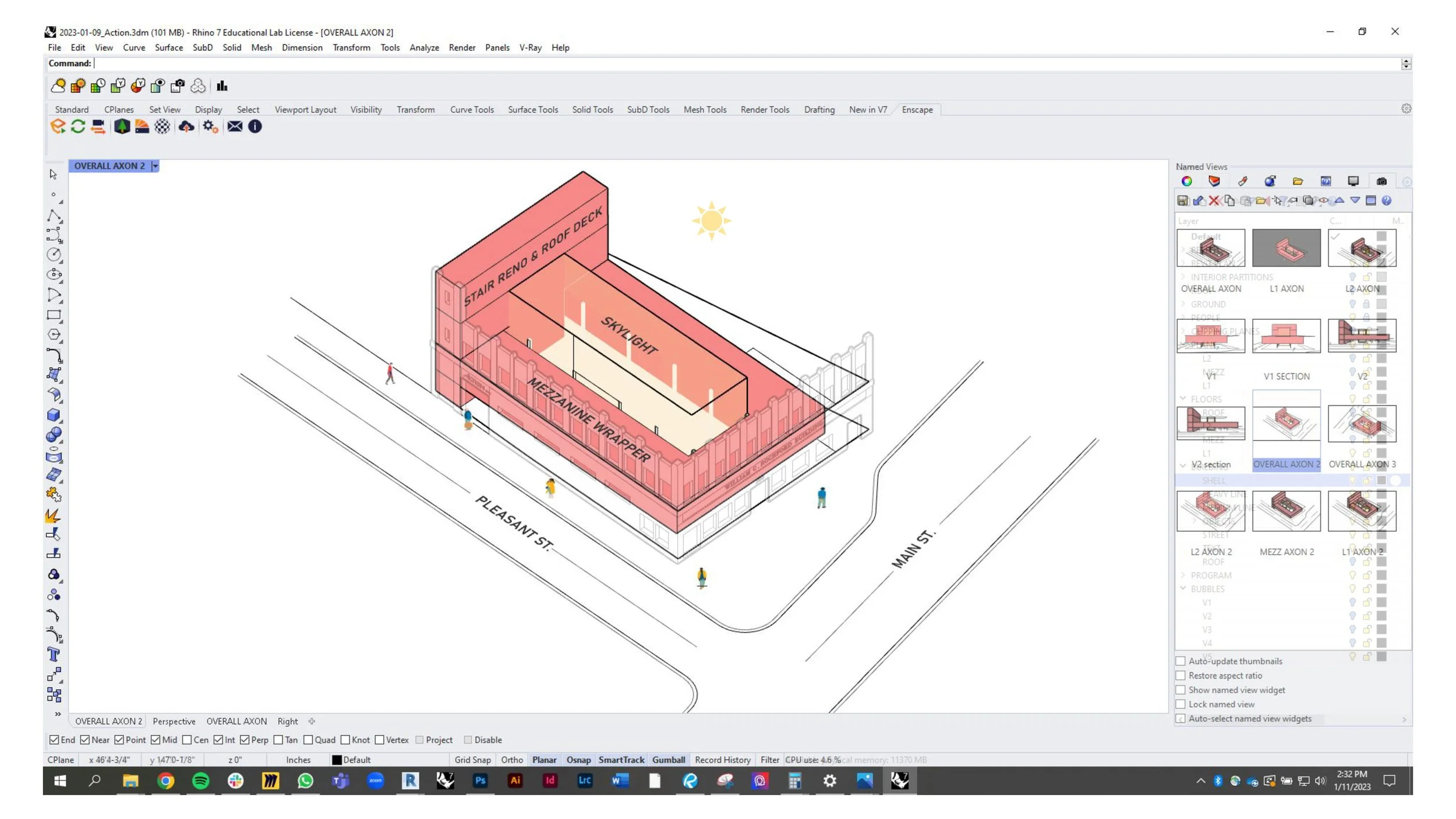Open the Layers panel tab icon
Image resolution: width=1456 pixels, height=819 pixels.
click(1214, 182)
